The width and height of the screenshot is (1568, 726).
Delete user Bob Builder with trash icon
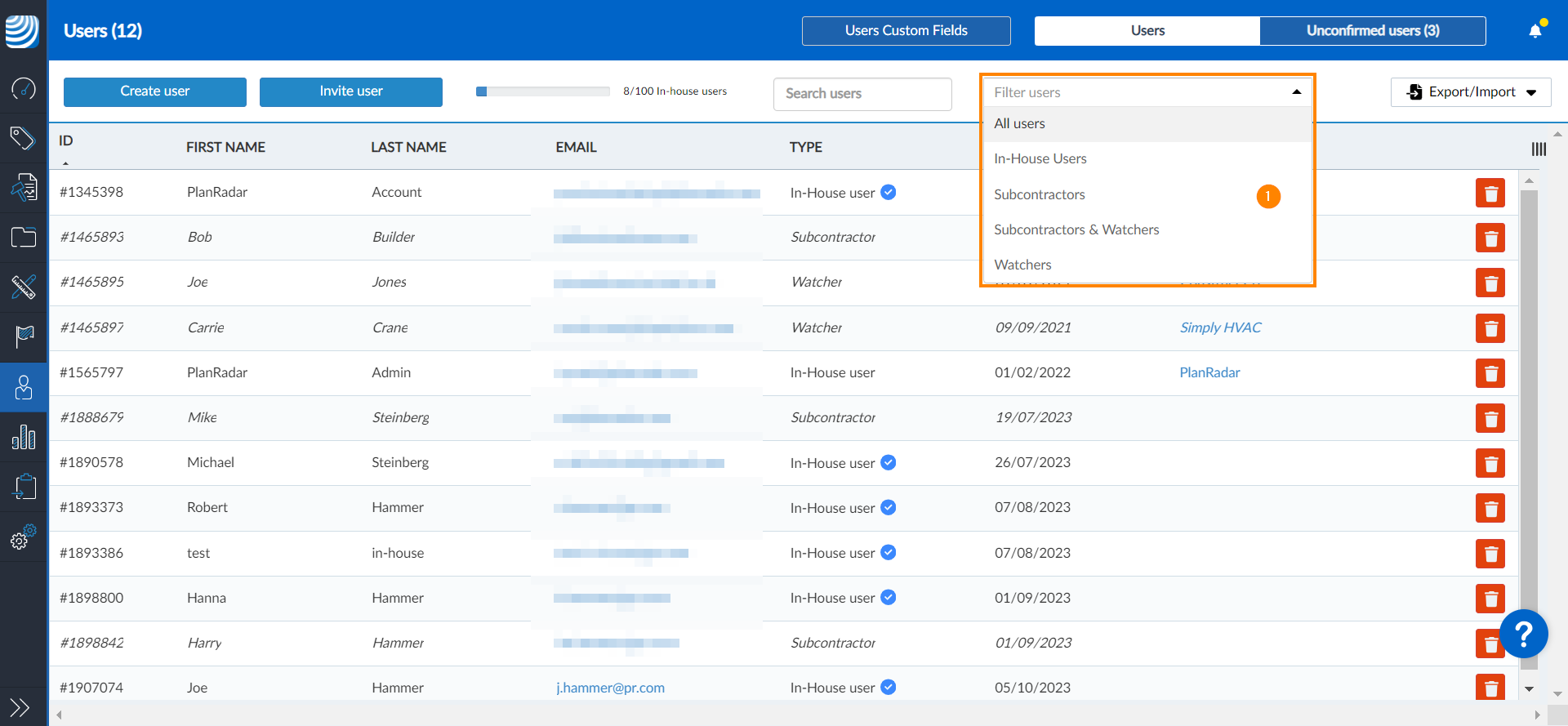[x=1490, y=238]
